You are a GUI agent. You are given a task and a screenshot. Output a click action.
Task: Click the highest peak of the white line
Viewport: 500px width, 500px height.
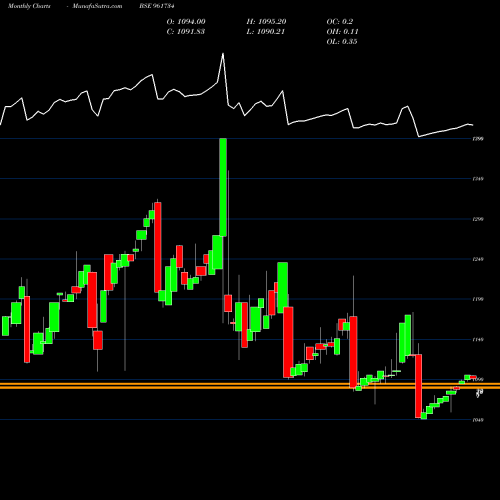[x=223, y=54]
